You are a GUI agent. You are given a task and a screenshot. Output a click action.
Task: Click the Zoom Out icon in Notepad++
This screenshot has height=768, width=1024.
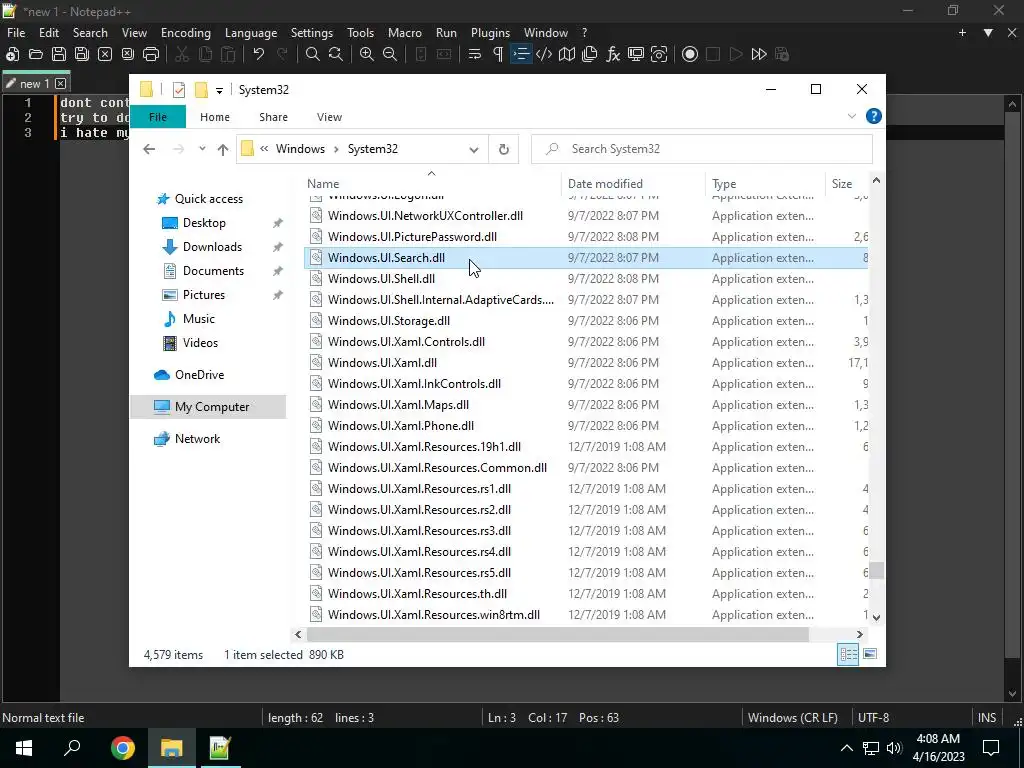(x=390, y=54)
